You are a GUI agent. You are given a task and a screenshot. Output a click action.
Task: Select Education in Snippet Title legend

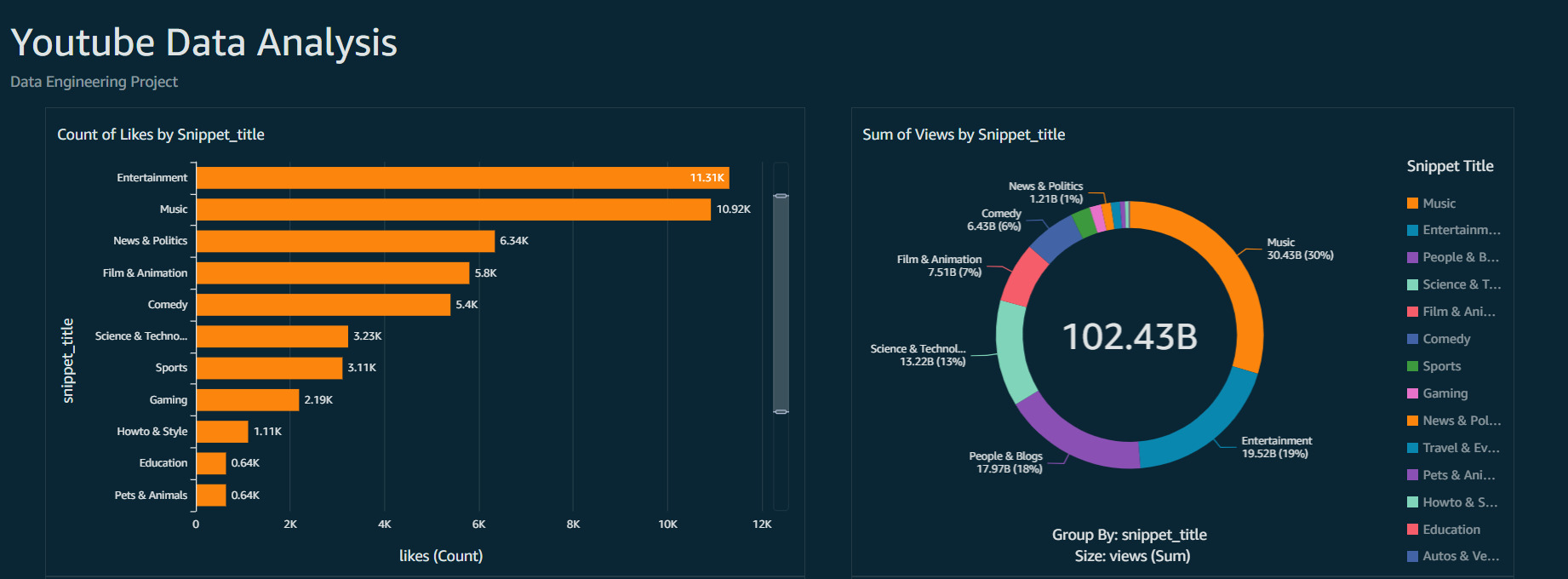click(x=1451, y=530)
